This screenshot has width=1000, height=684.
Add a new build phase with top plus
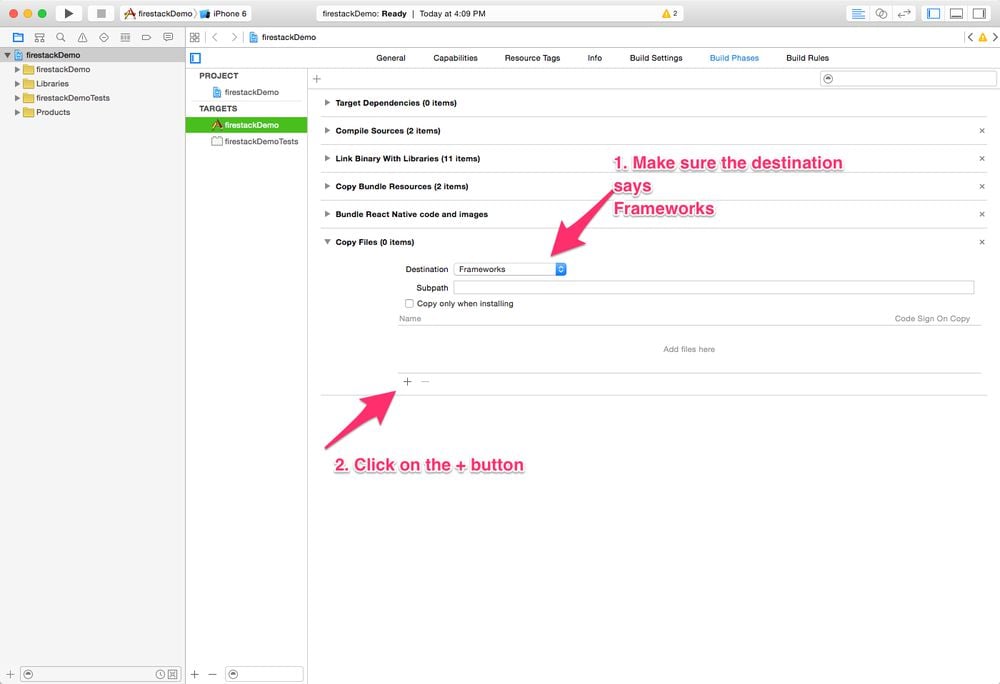tap(317, 79)
